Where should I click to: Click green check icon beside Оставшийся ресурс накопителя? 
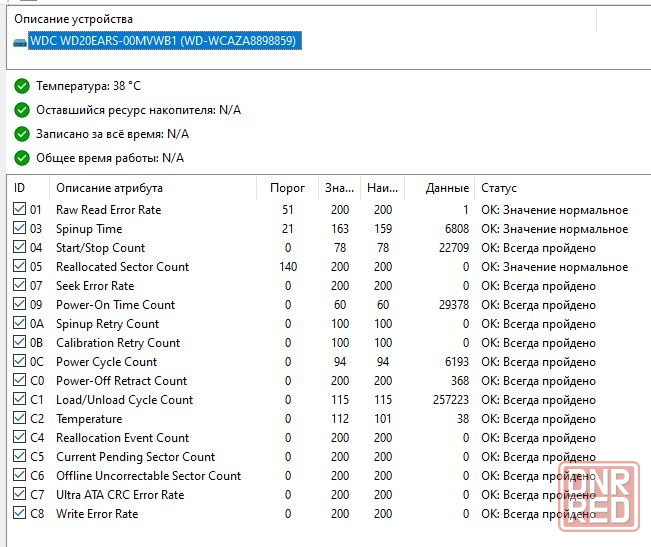pyautogui.click(x=22, y=110)
